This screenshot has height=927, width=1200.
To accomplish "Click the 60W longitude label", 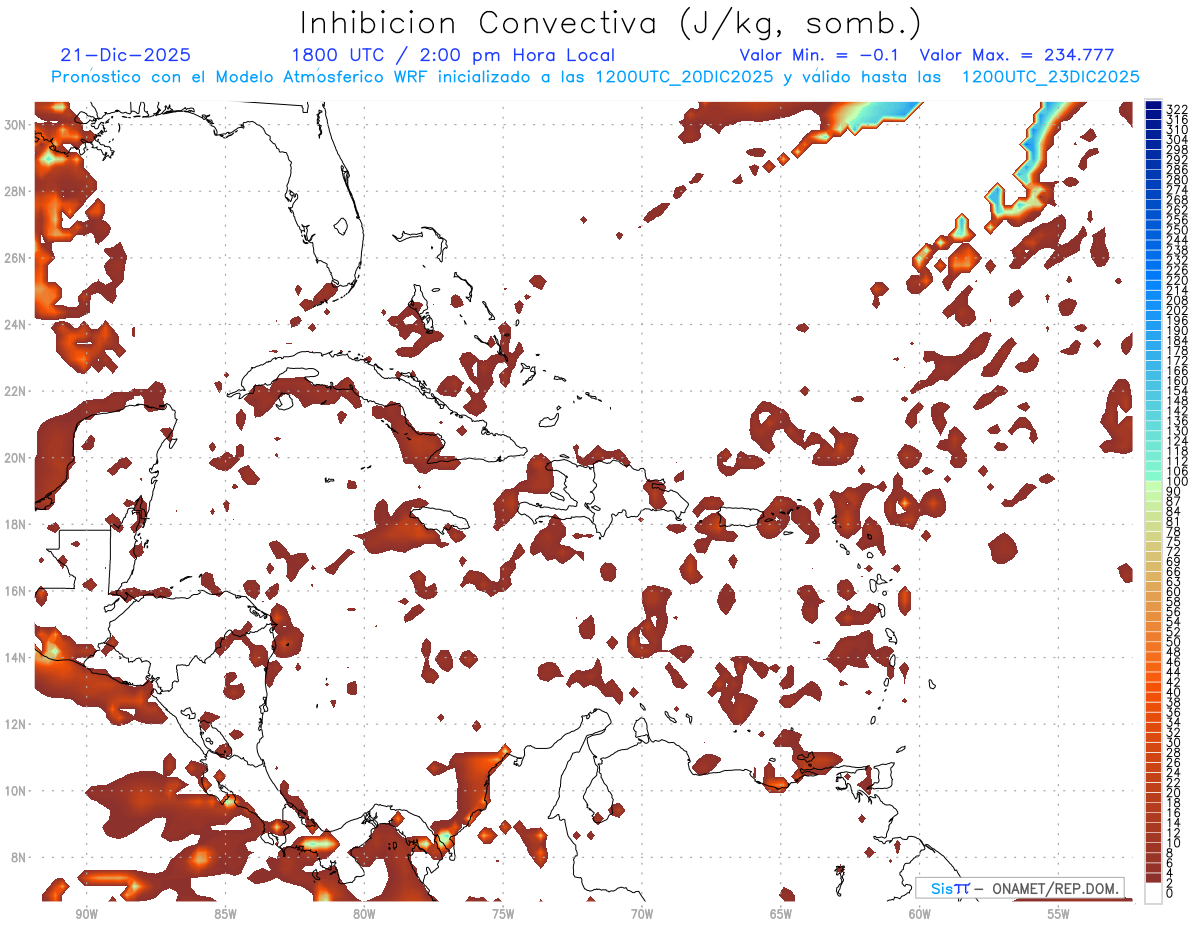I will tap(920, 914).
